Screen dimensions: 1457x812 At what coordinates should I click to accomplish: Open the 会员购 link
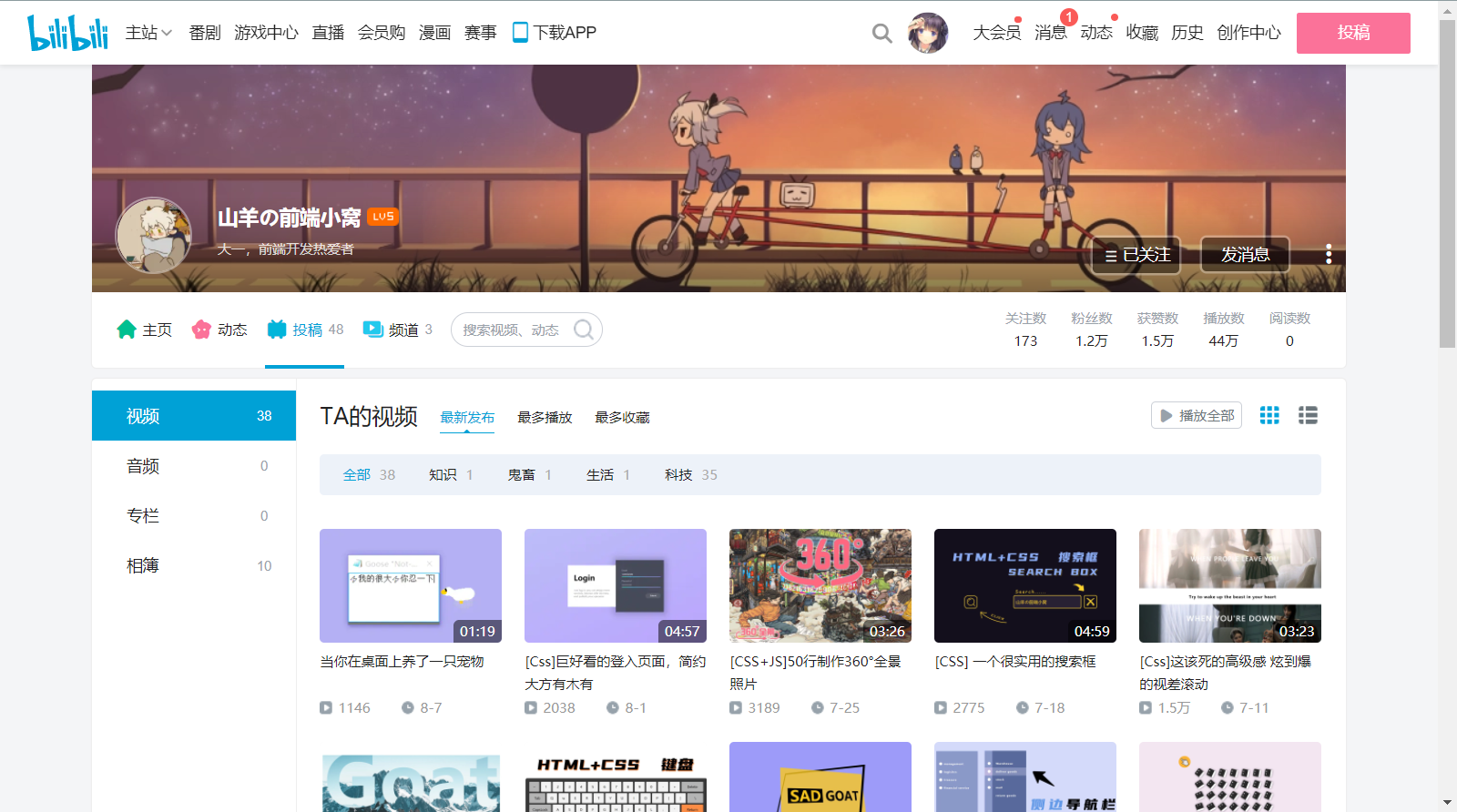click(382, 33)
